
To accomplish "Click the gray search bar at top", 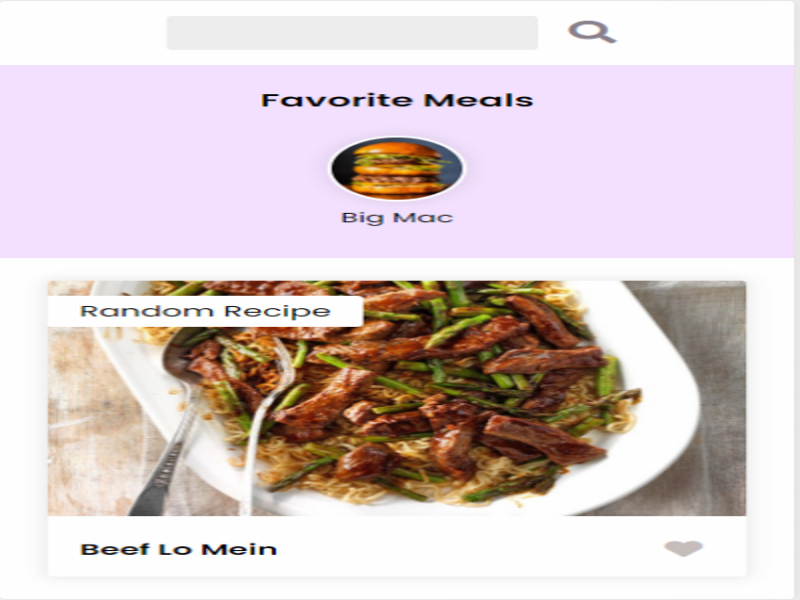I will pyautogui.click(x=352, y=33).
